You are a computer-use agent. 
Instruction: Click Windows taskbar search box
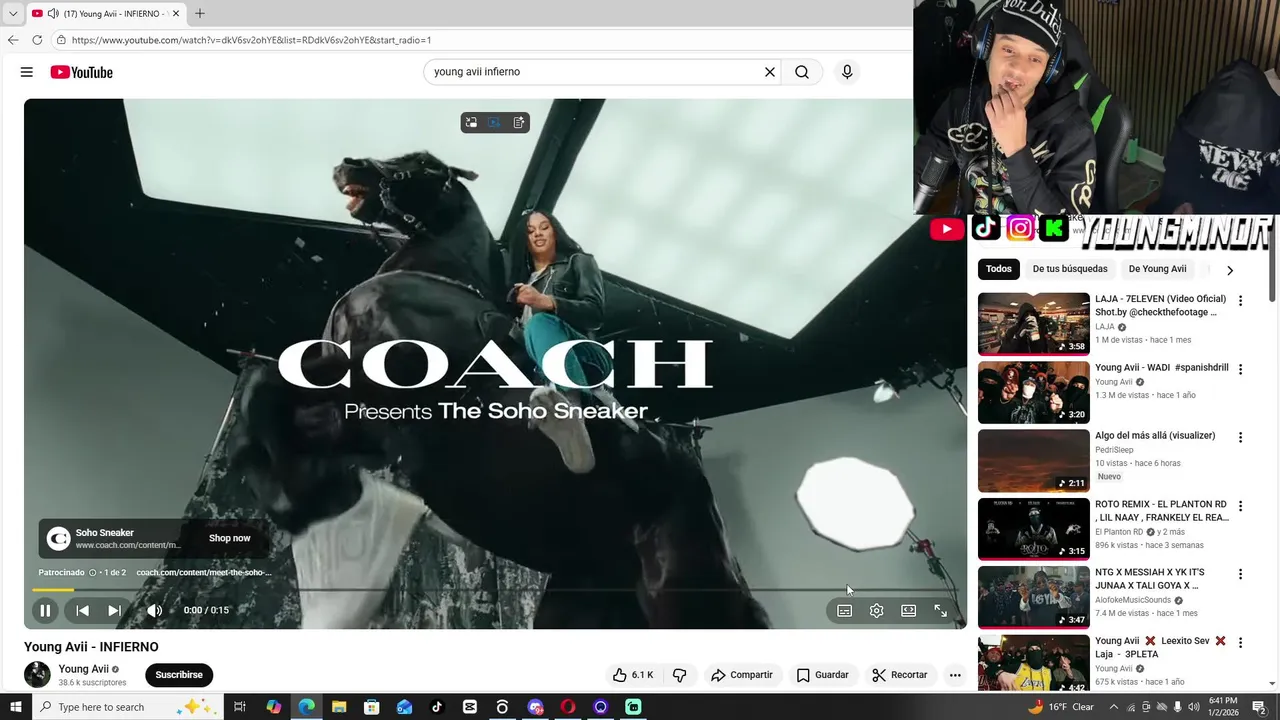tap(127, 707)
